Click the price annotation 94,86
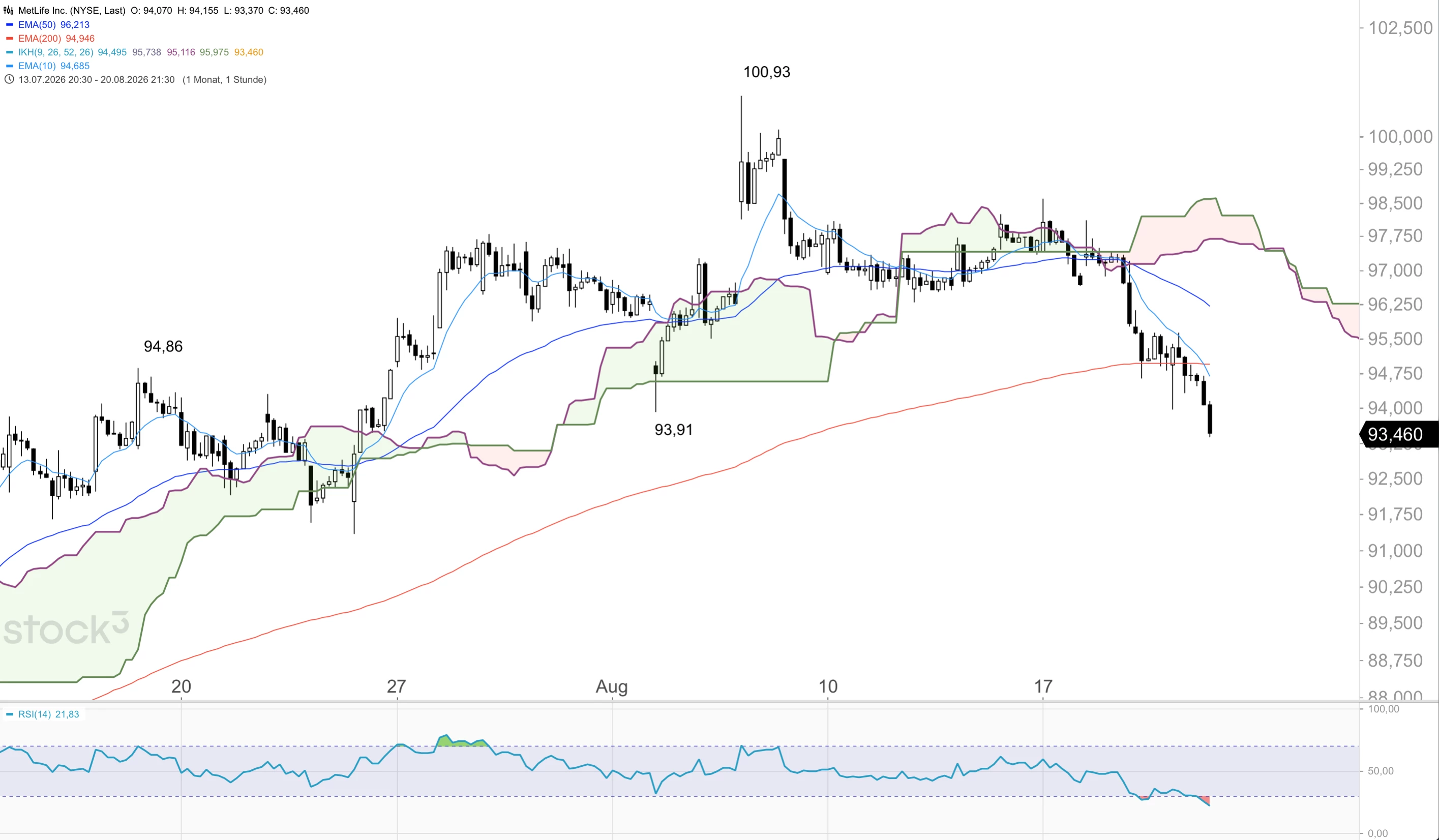 pos(163,346)
